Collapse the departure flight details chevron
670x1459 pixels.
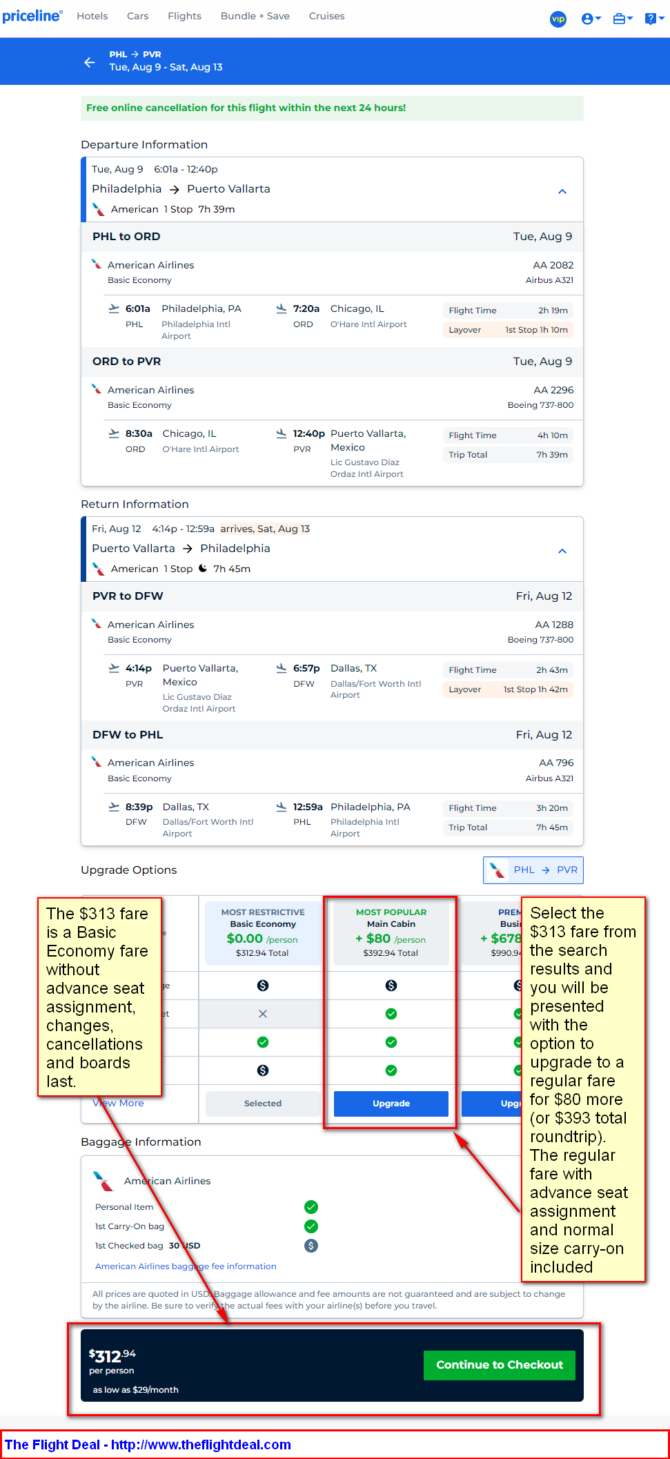562,191
